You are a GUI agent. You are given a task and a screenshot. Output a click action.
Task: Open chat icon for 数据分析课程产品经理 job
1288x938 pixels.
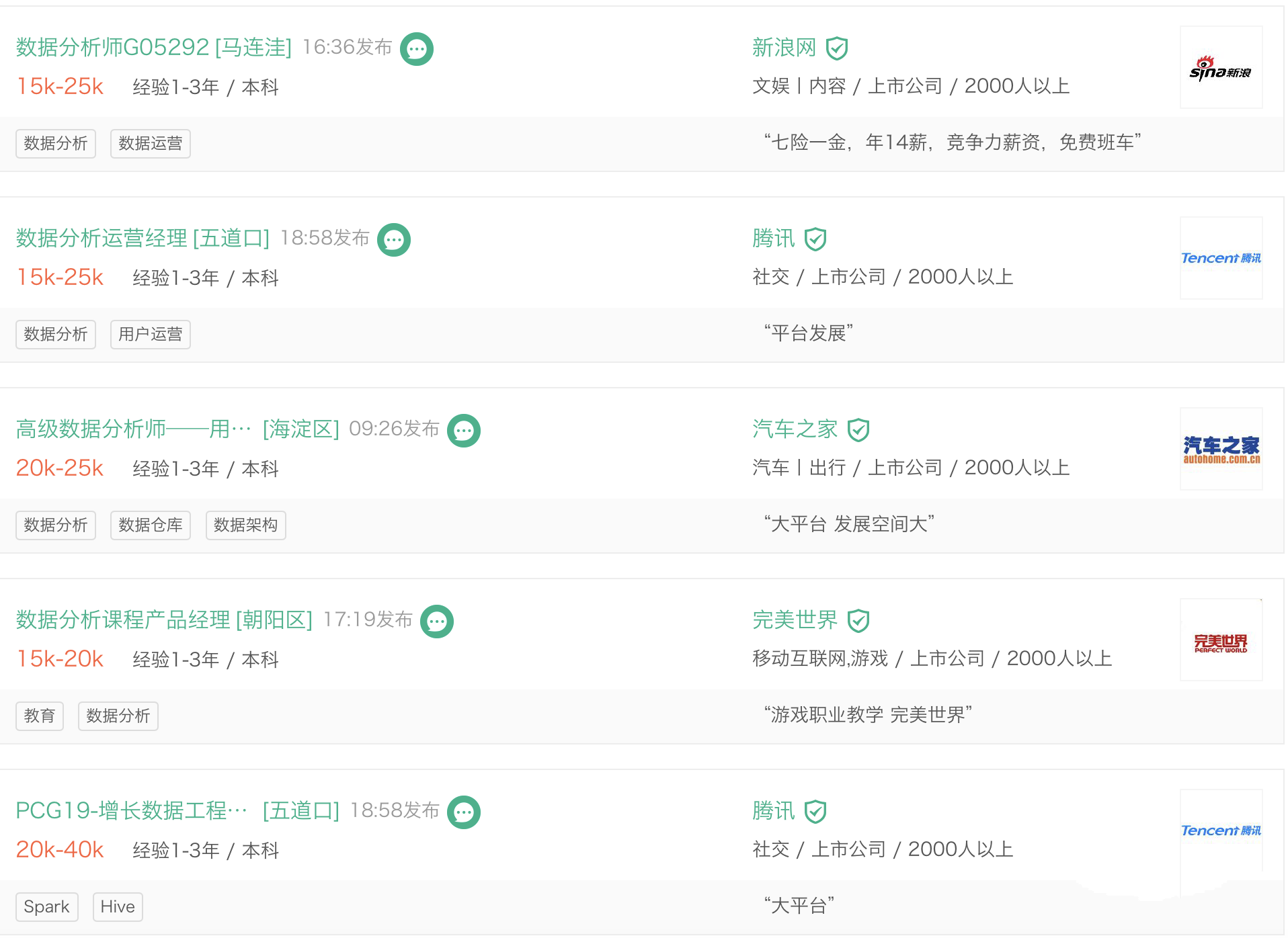point(437,622)
